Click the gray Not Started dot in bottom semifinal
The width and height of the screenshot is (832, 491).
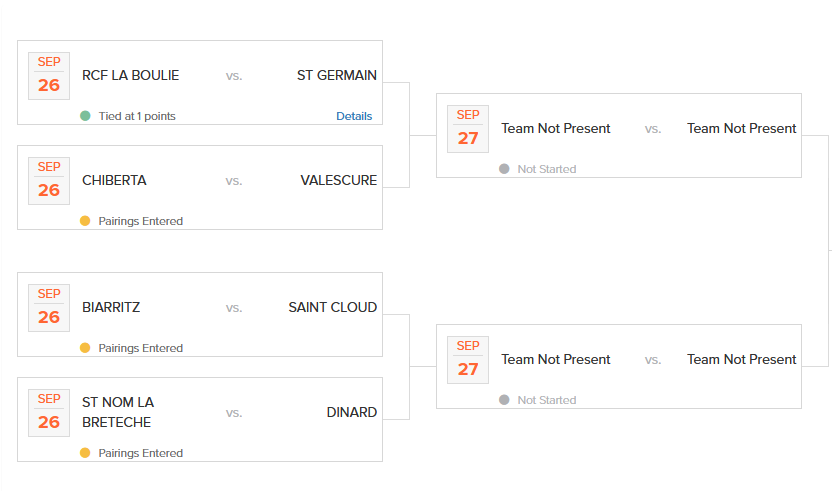pos(504,400)
